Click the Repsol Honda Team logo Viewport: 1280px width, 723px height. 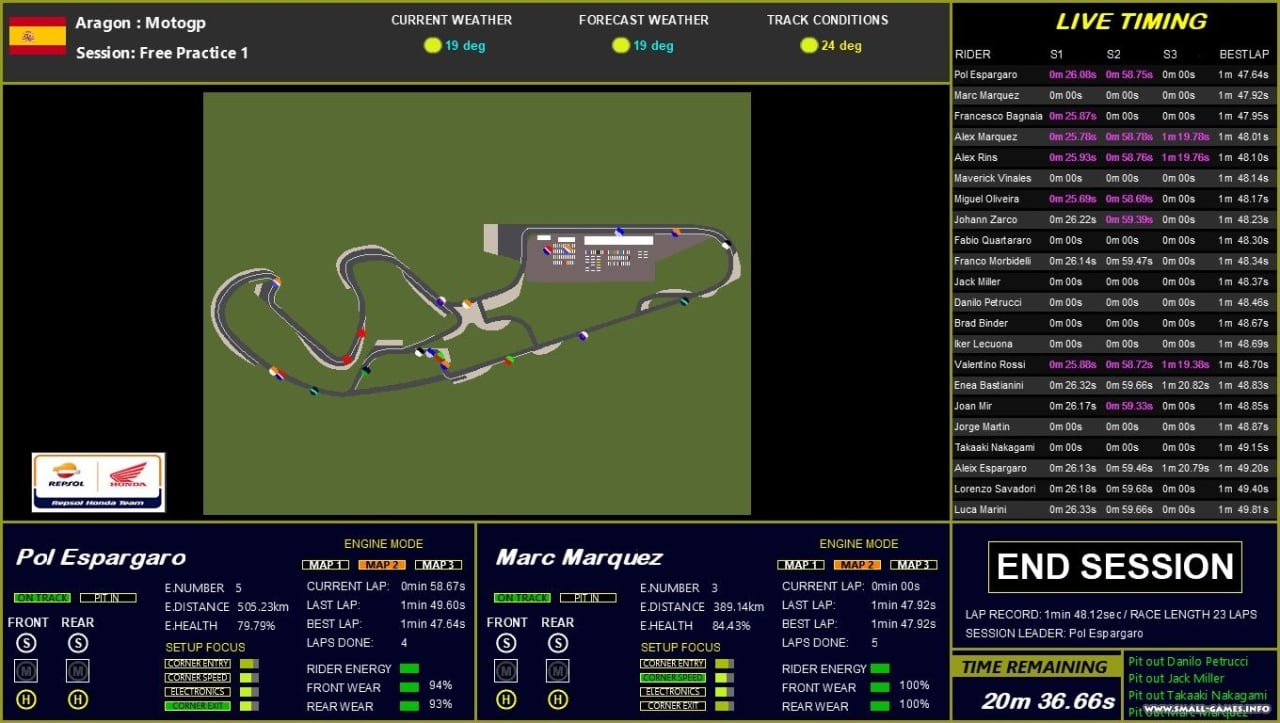tap(98, 482)
